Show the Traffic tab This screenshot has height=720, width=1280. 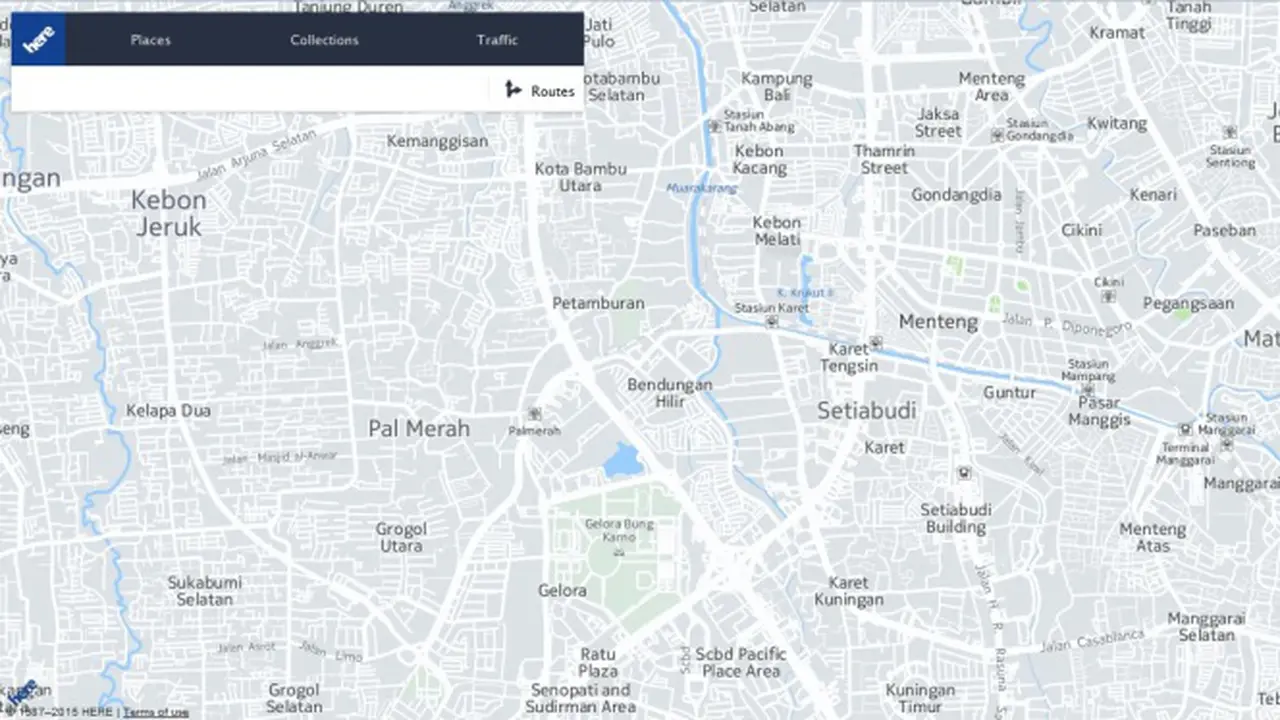497,40
